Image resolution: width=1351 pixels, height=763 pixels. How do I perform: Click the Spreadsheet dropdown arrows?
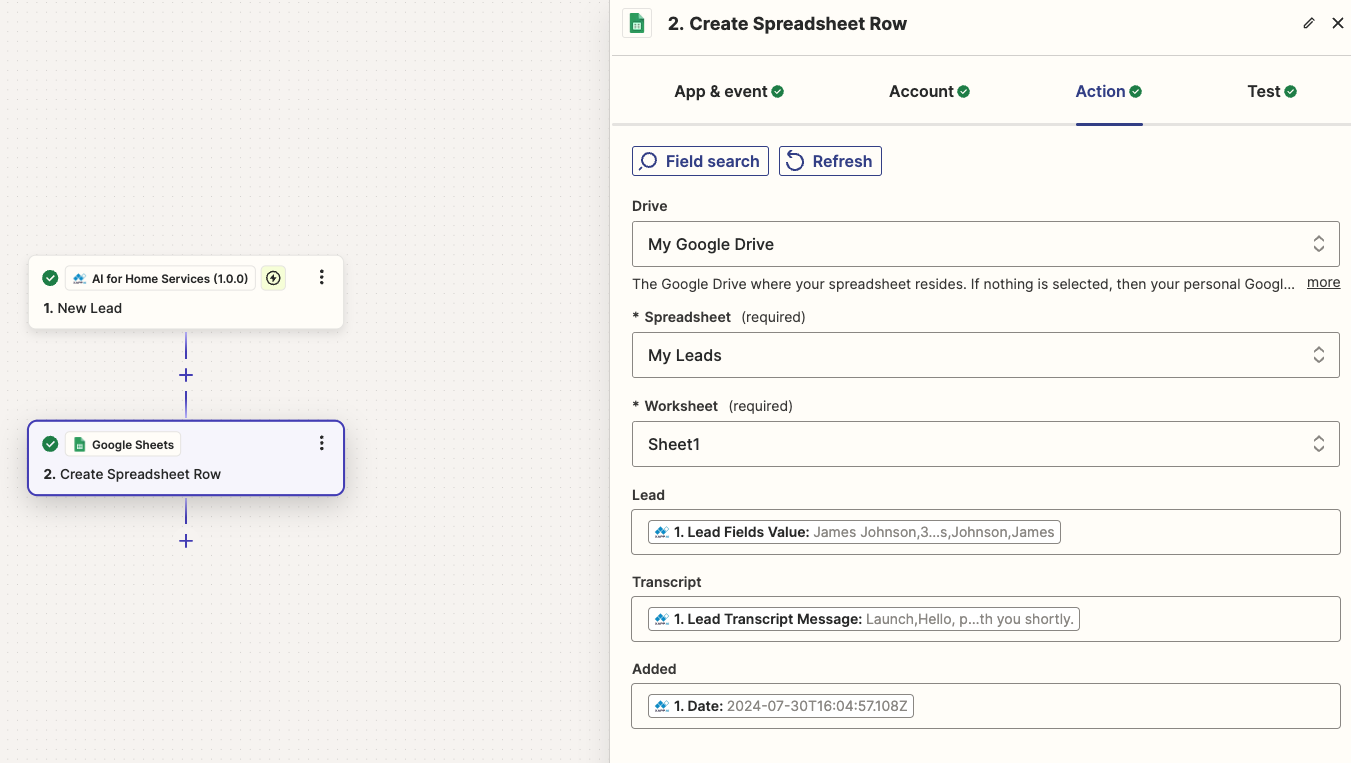point(1319,355)
